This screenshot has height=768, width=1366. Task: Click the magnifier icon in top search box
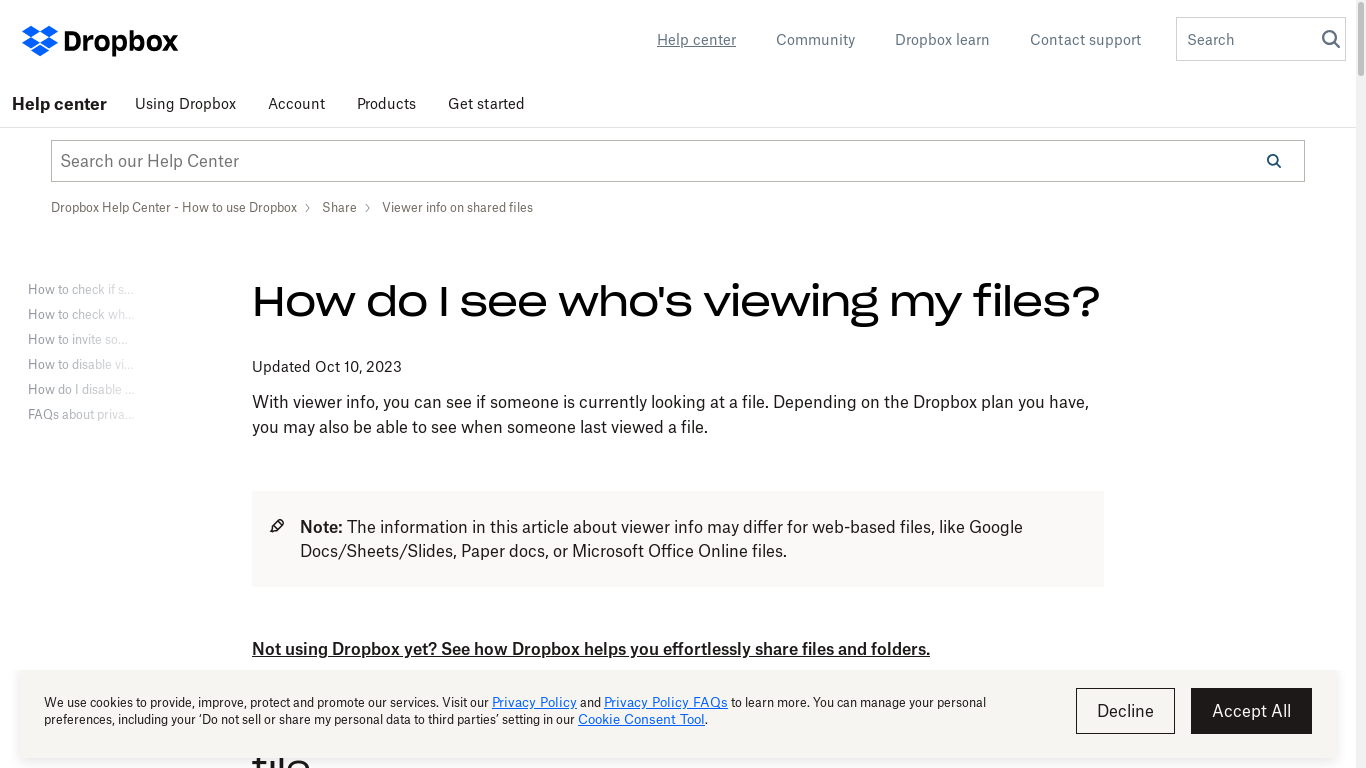point(1330,39)
